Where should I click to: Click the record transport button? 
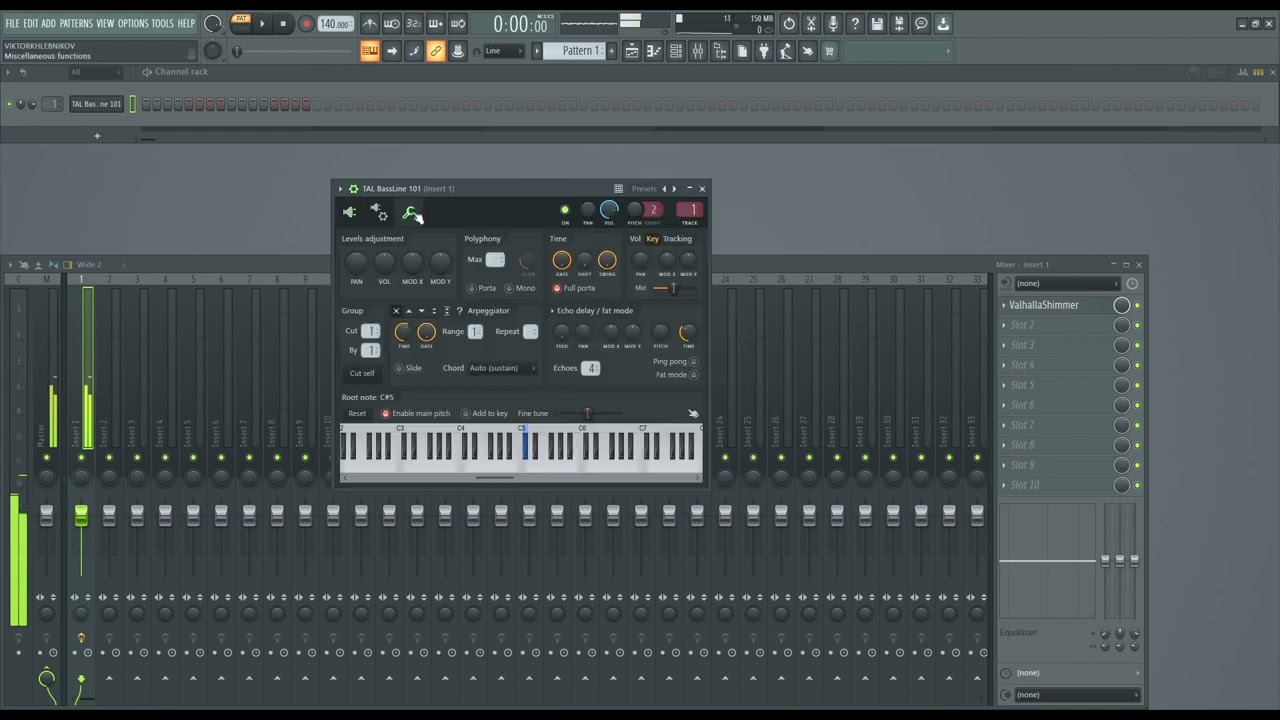pos(306,24)
